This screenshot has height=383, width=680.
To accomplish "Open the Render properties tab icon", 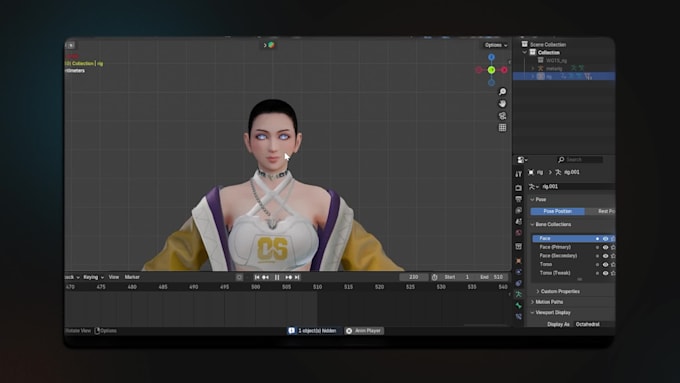I will point(519,188).
